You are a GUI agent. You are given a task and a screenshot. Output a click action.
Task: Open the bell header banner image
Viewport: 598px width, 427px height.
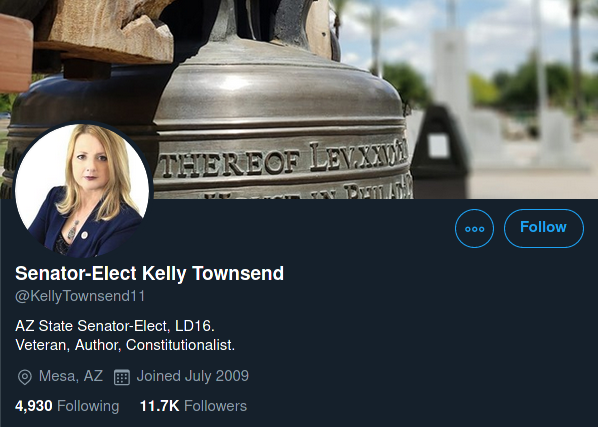pos(299,99)
